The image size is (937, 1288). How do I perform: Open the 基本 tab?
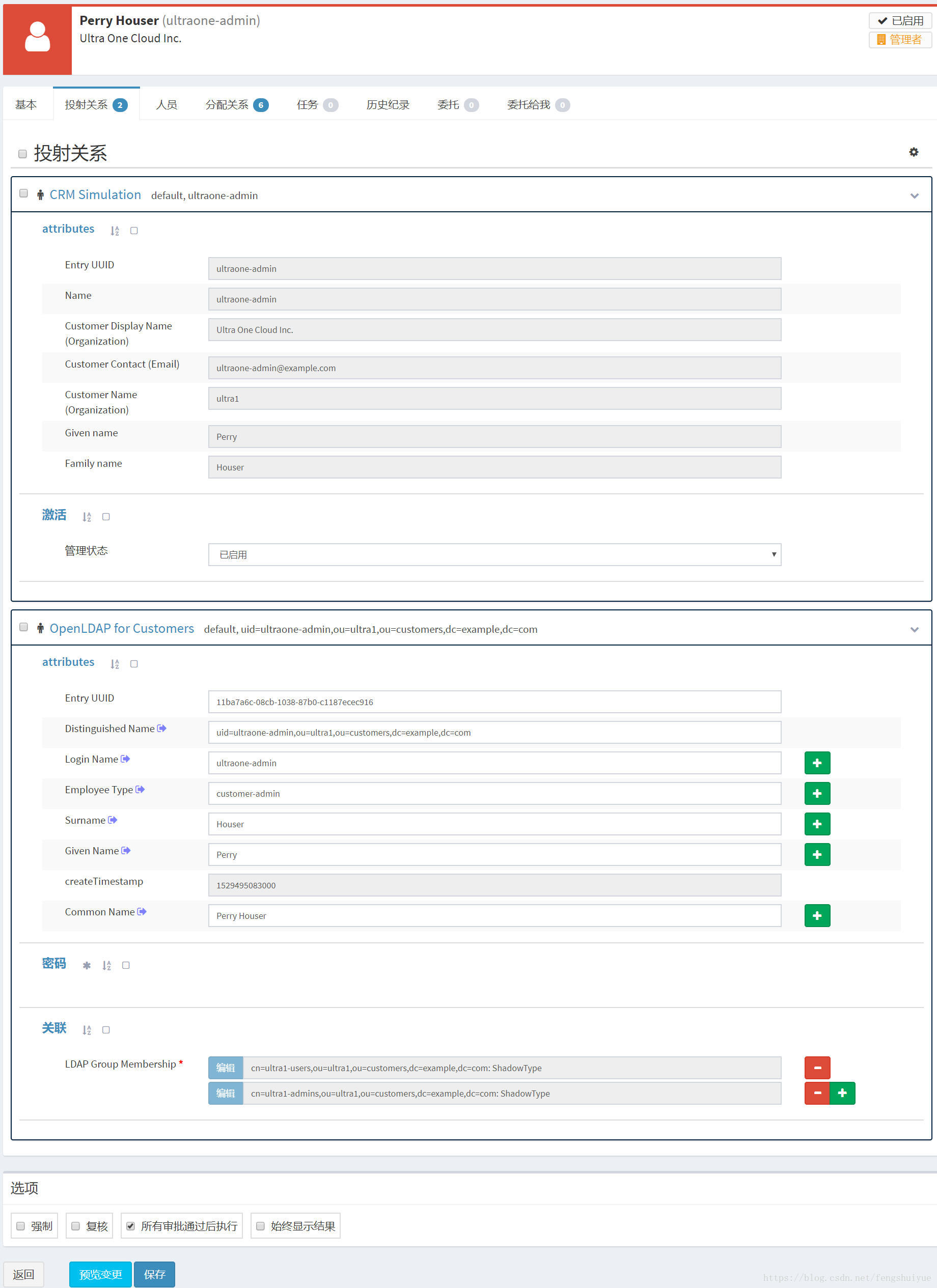coord(26,104)
